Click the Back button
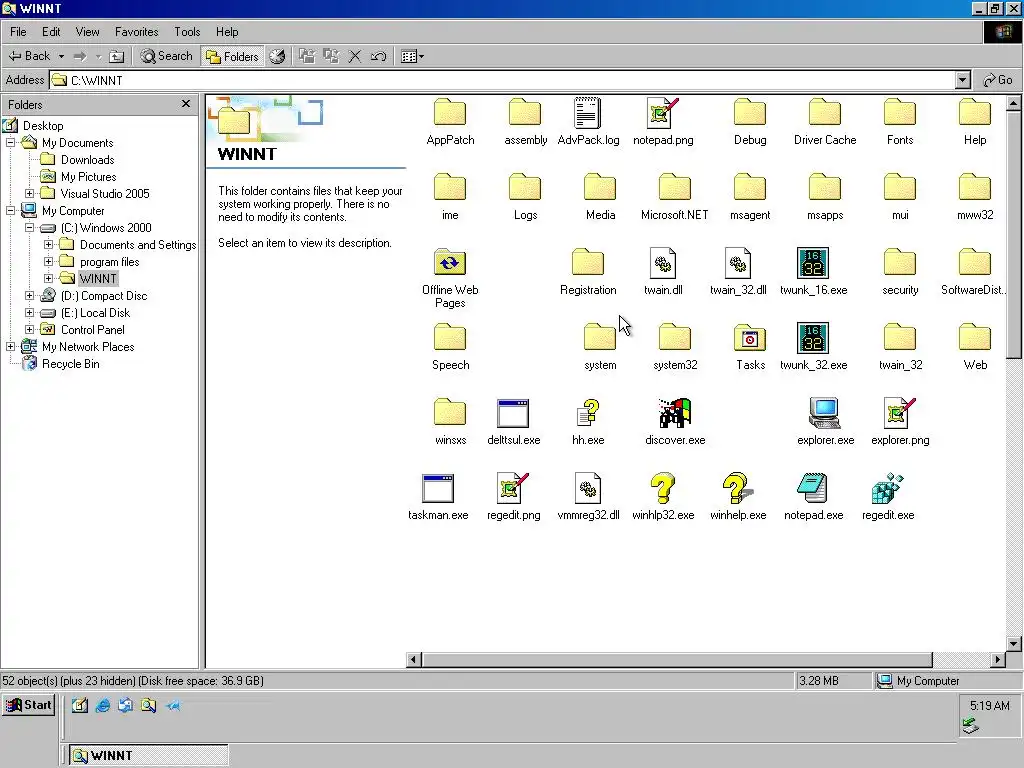The height and width of the screenshot is (768, 1024). 29,56
